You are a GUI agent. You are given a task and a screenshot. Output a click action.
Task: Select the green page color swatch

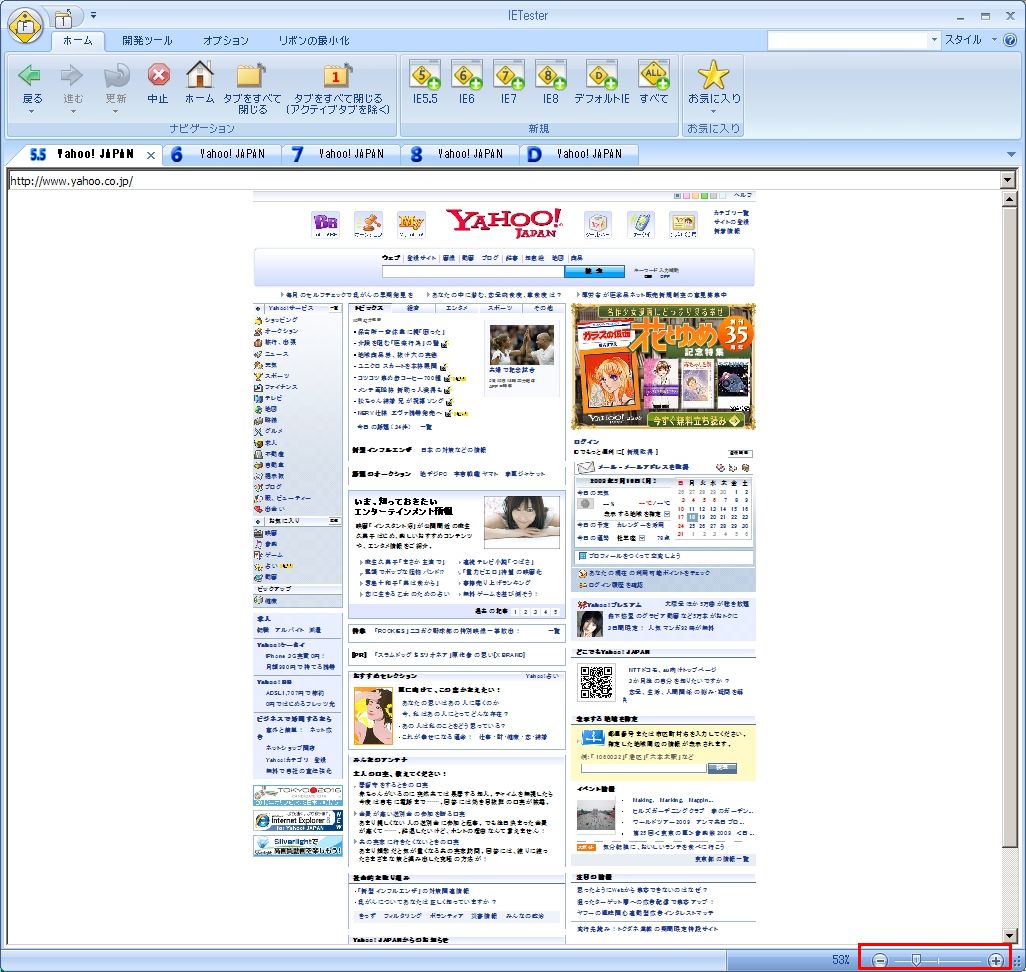704,196
